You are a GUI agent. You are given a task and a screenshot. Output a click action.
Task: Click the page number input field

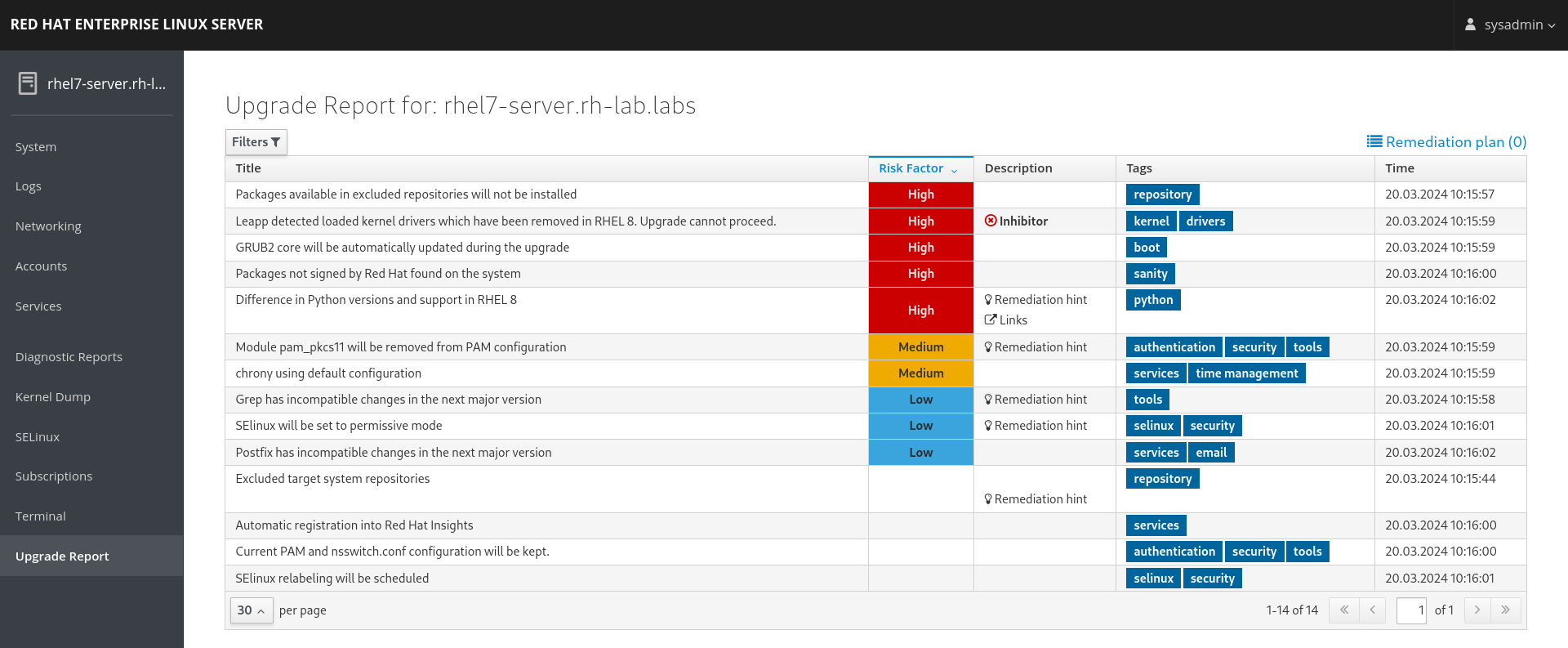pyautogui.click(x=1411, y=610)
